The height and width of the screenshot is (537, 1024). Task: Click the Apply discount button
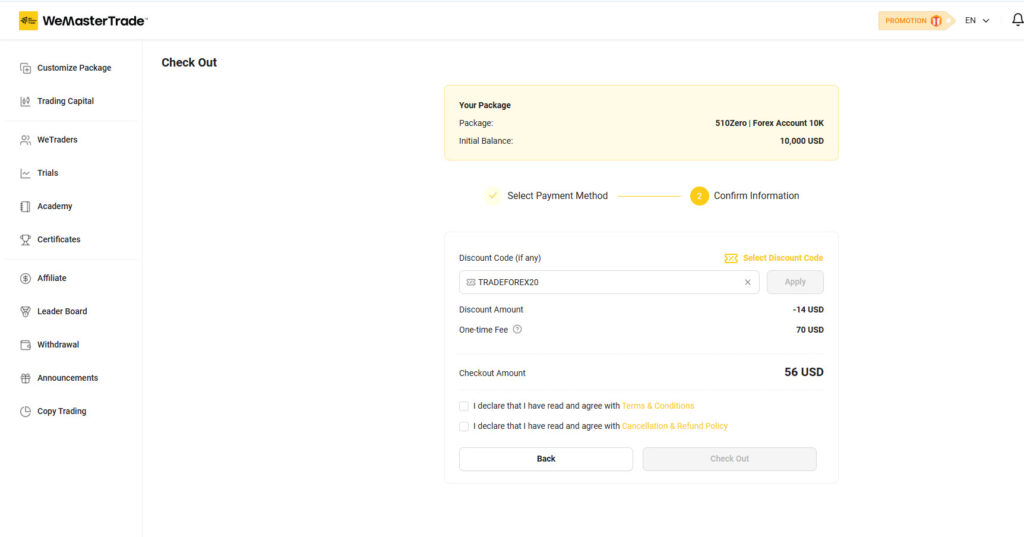pyautogui.click(x=795, y=282)
